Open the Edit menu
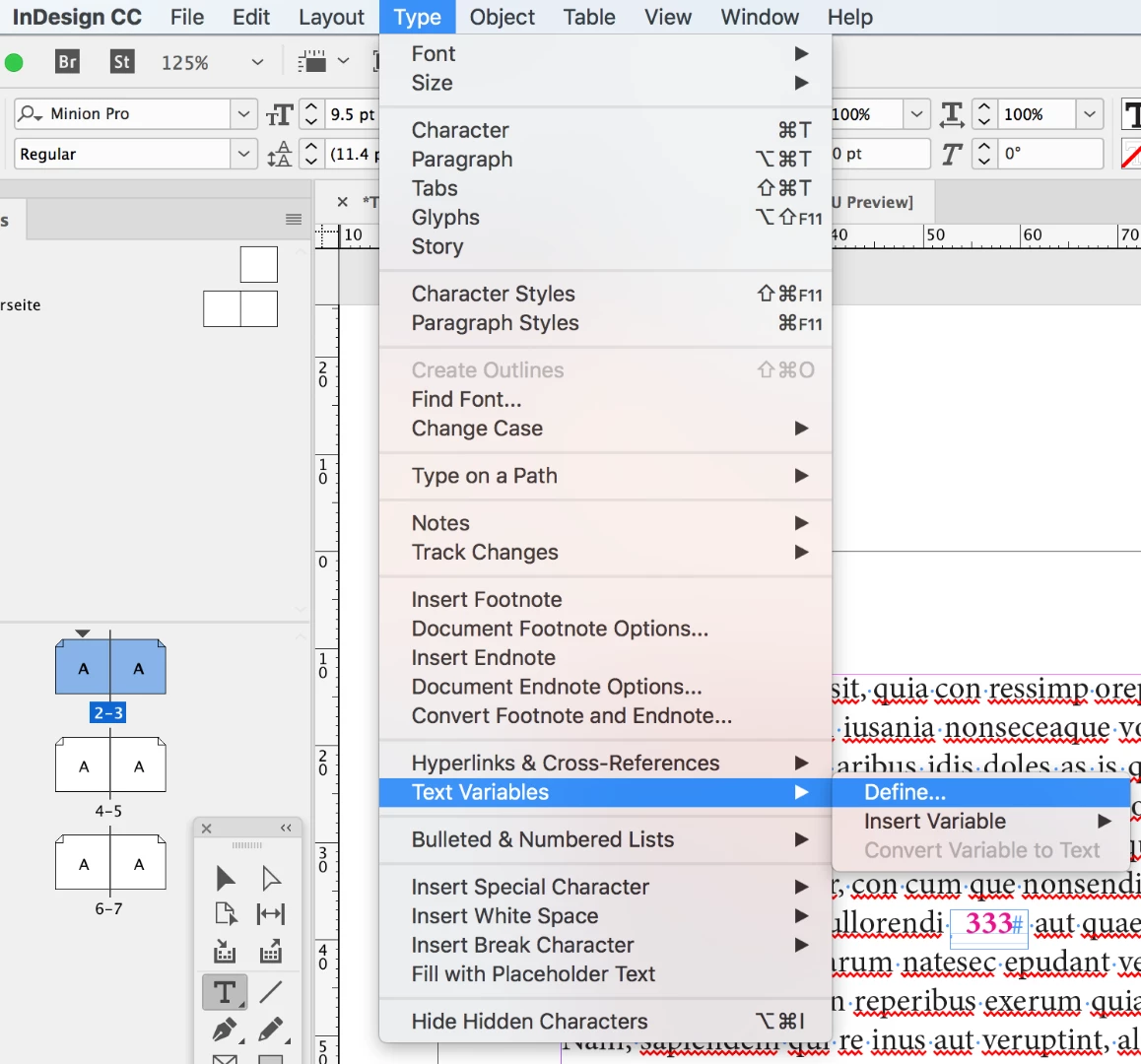This screenshot has width=1141, height=1064. (x=251, y=17)
